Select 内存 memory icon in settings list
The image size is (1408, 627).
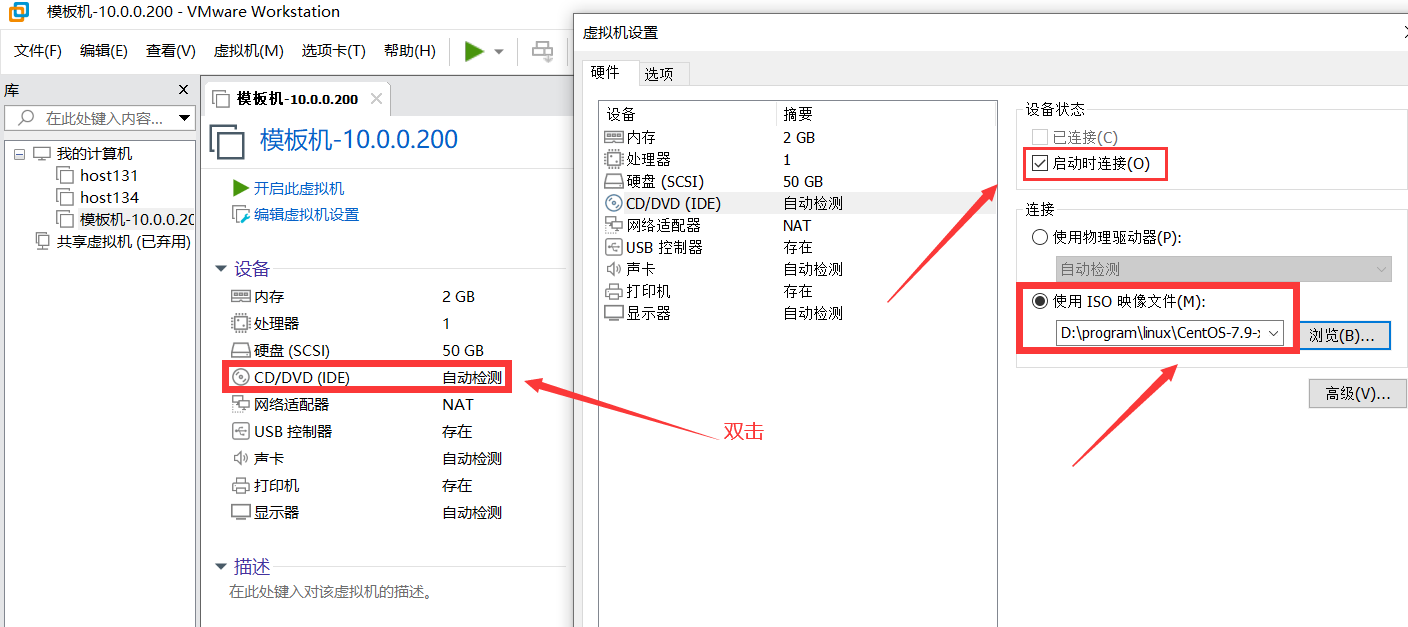(x=613, y=137)
